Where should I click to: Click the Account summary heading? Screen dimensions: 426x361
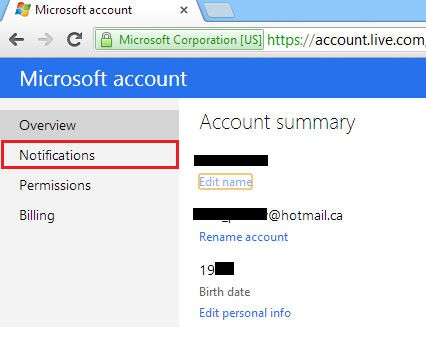[x=277, y=122]
